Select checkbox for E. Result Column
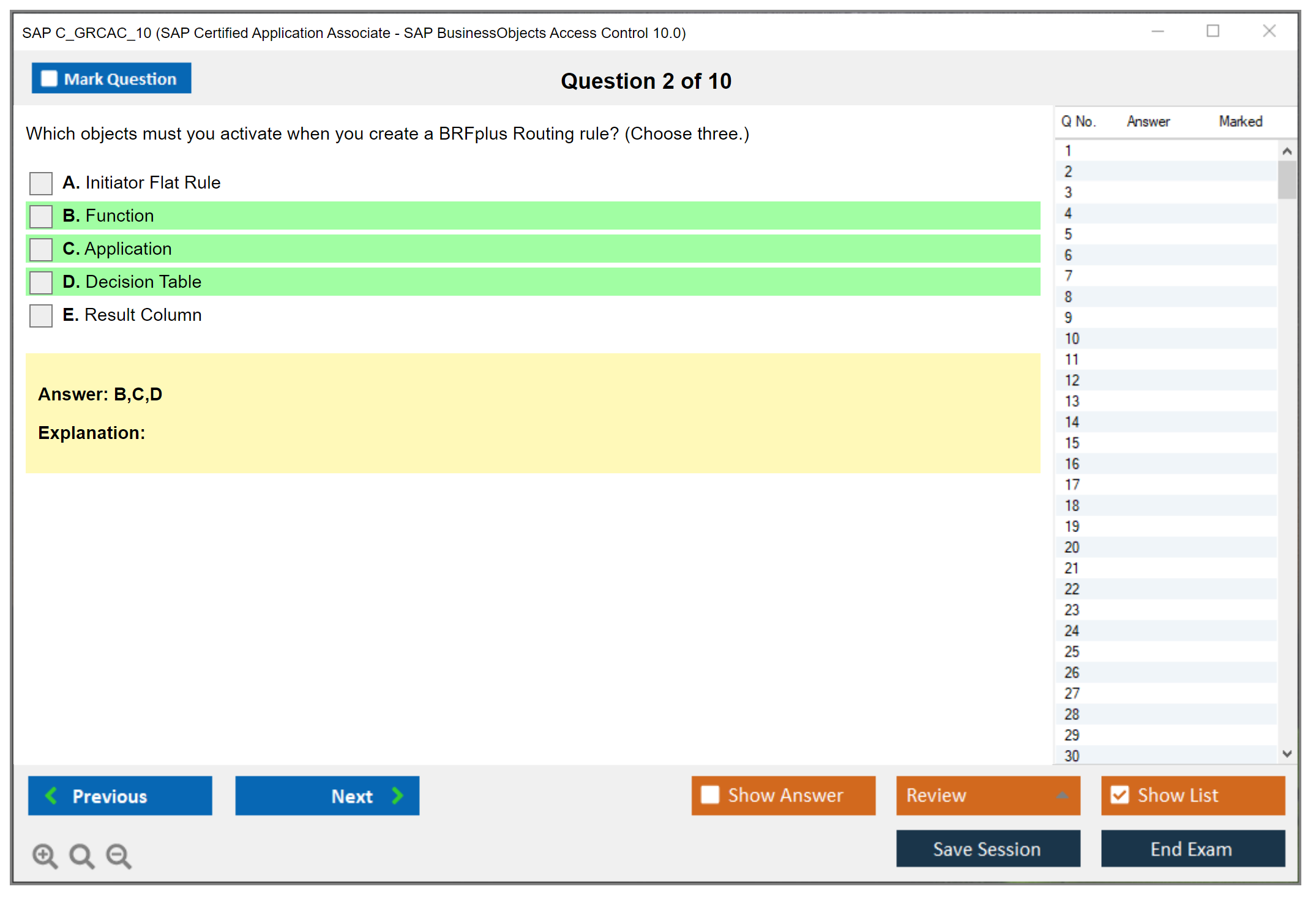Image resolution: width=1316 pixels, height=900 pixels. (x=41, y=315)
